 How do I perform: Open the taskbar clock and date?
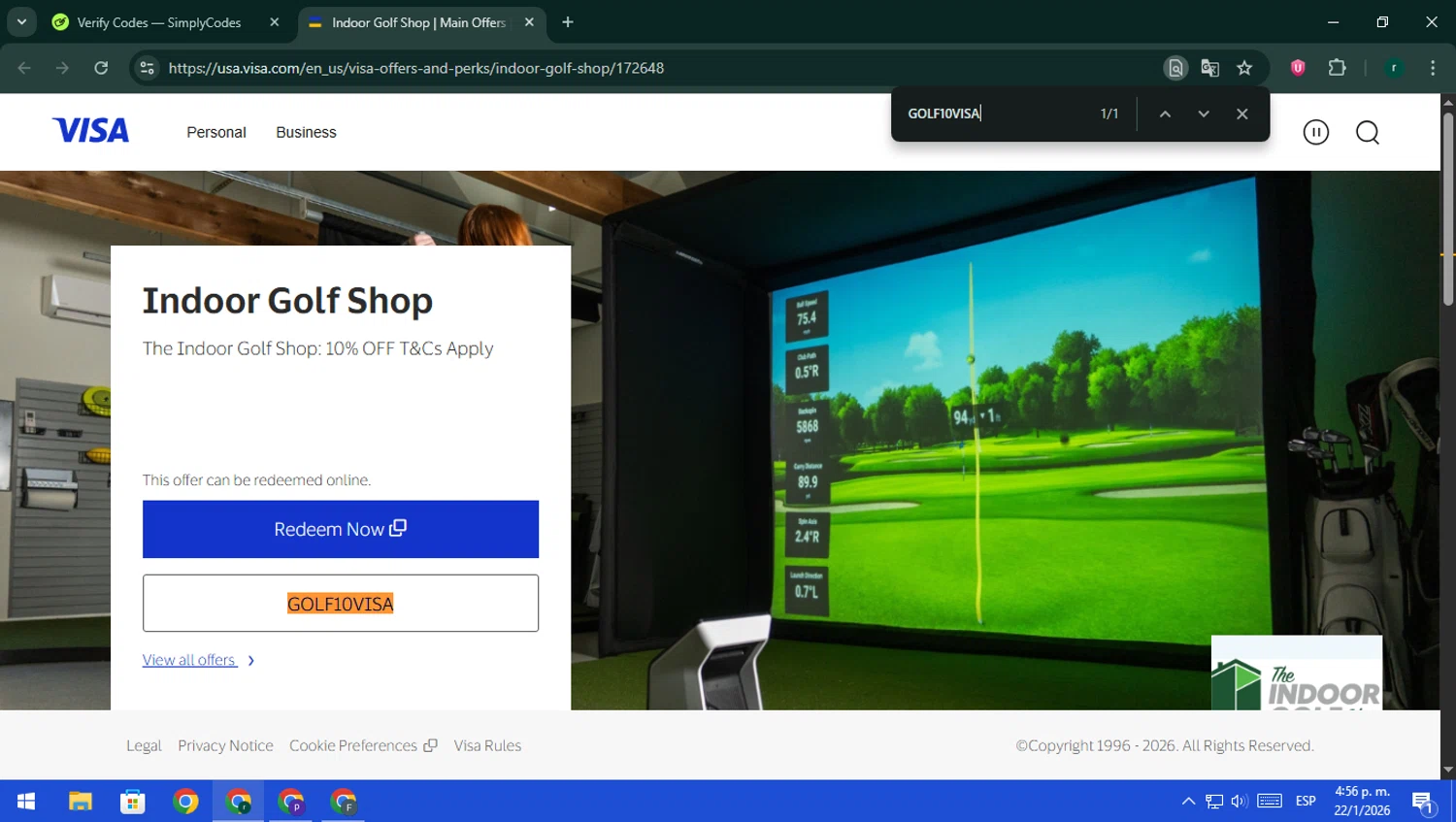[x=1362, y=801]
